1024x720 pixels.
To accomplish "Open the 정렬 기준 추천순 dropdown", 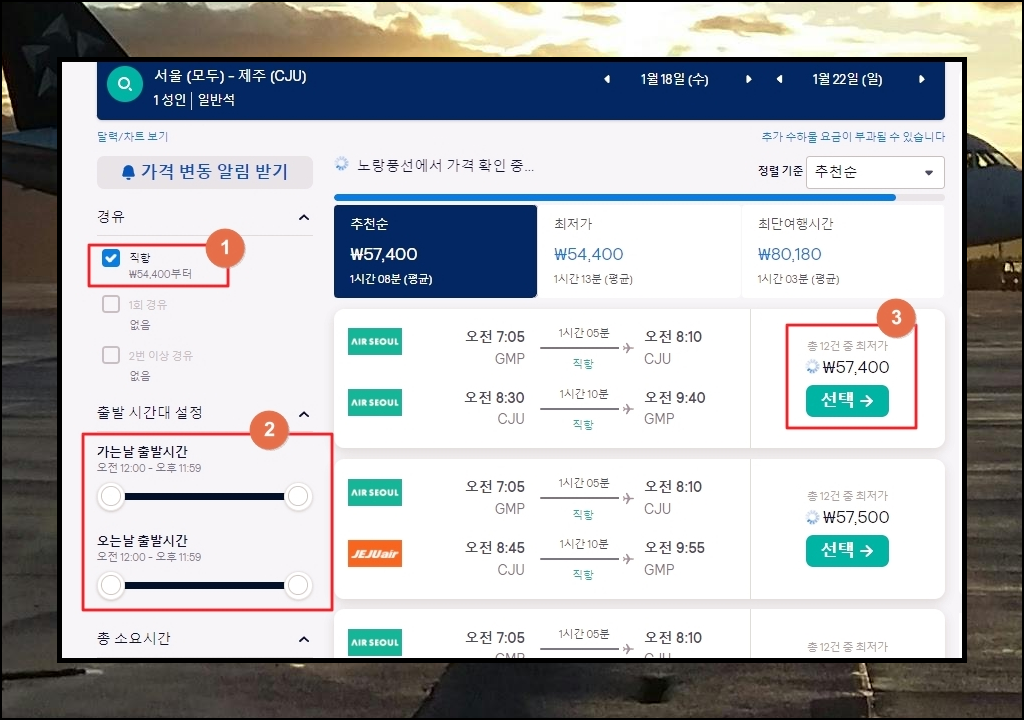I will click(x=875, y=172).
